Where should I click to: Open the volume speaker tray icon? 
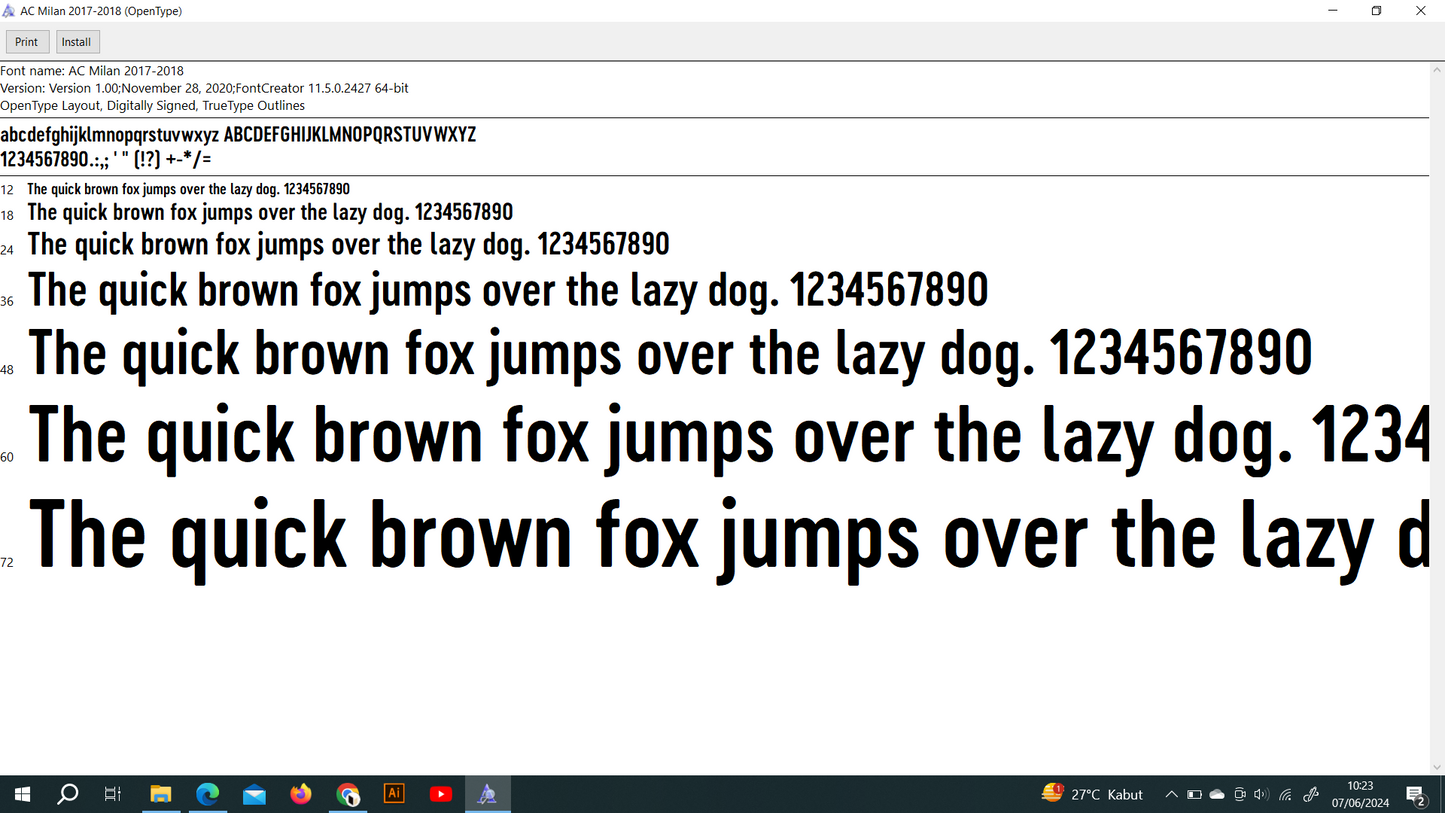(x=1261, y=794)
